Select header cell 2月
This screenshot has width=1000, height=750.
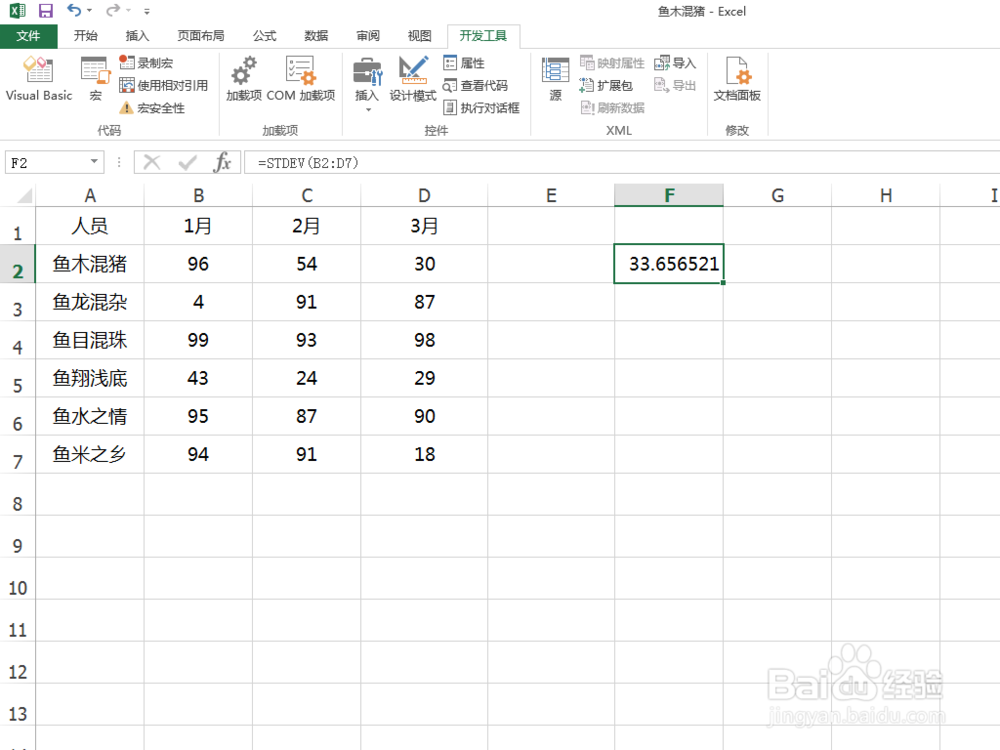307,226
